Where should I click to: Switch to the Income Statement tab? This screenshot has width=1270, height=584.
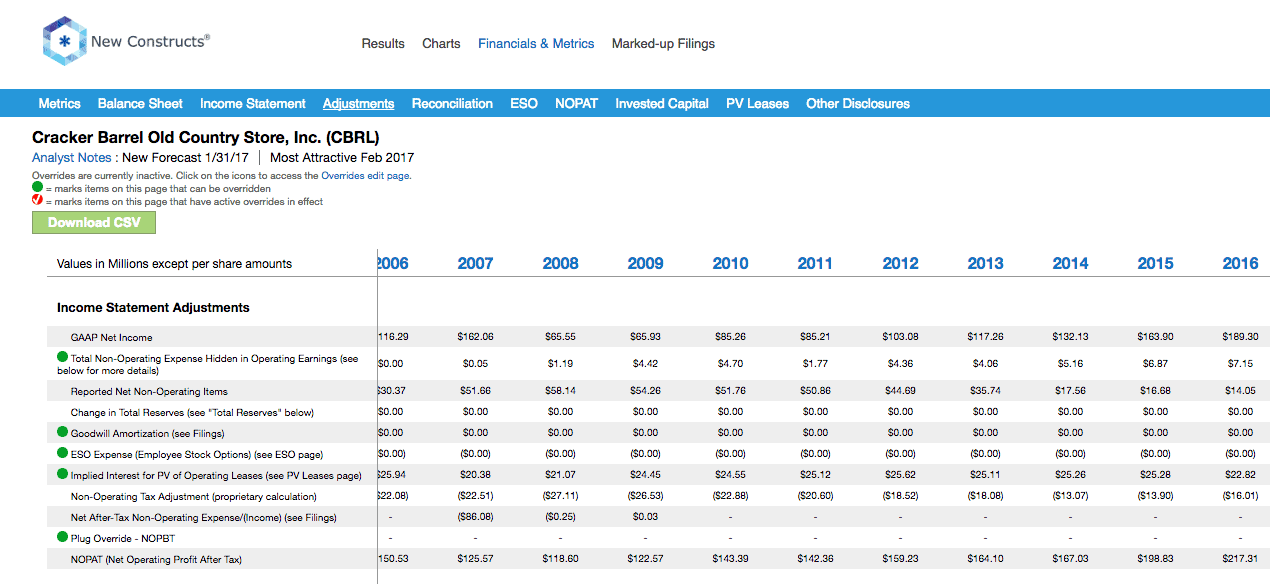coord(253,103)
